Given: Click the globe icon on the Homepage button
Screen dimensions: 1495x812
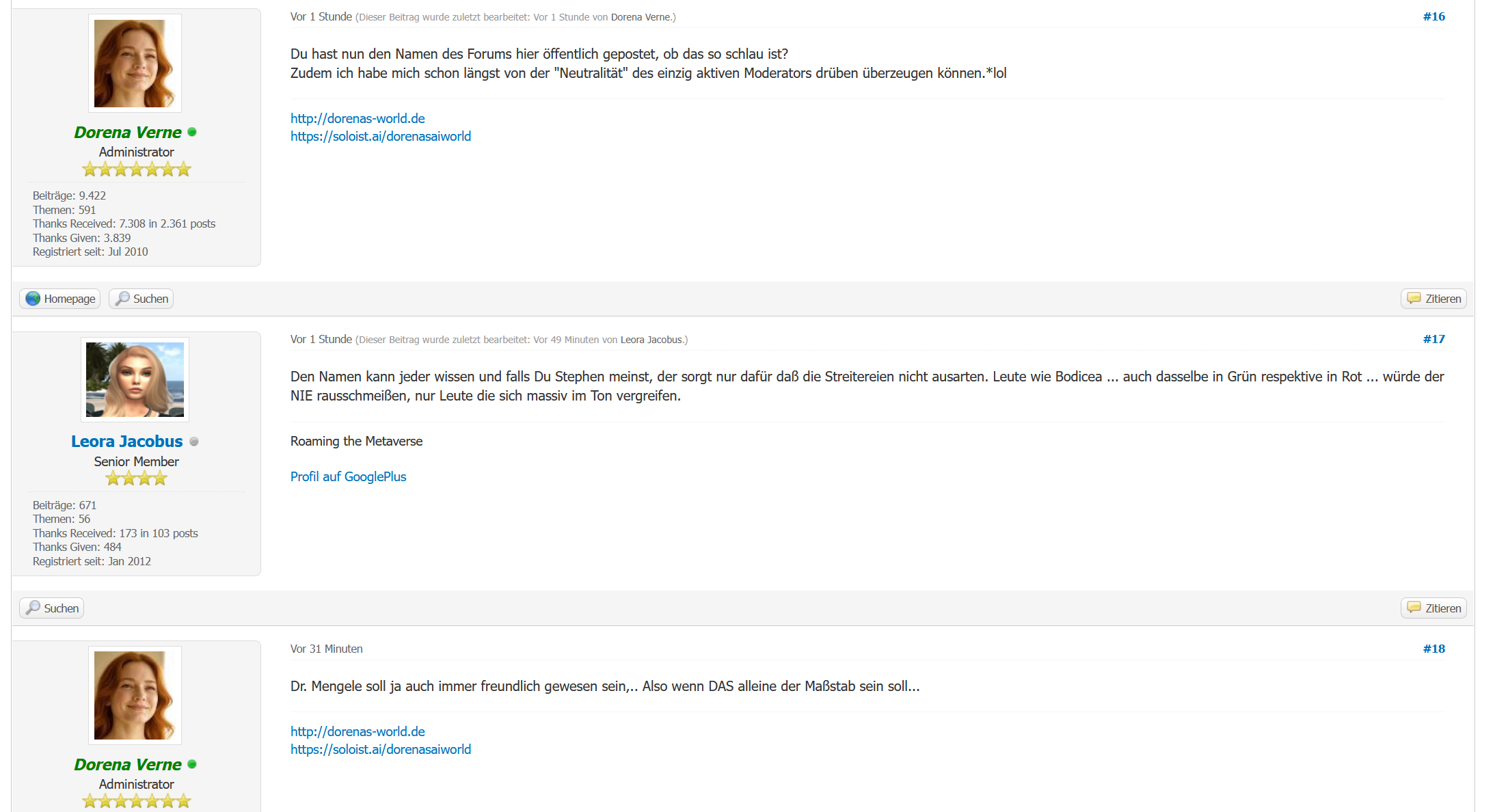Looking at the screenshot, I should 33,299.
